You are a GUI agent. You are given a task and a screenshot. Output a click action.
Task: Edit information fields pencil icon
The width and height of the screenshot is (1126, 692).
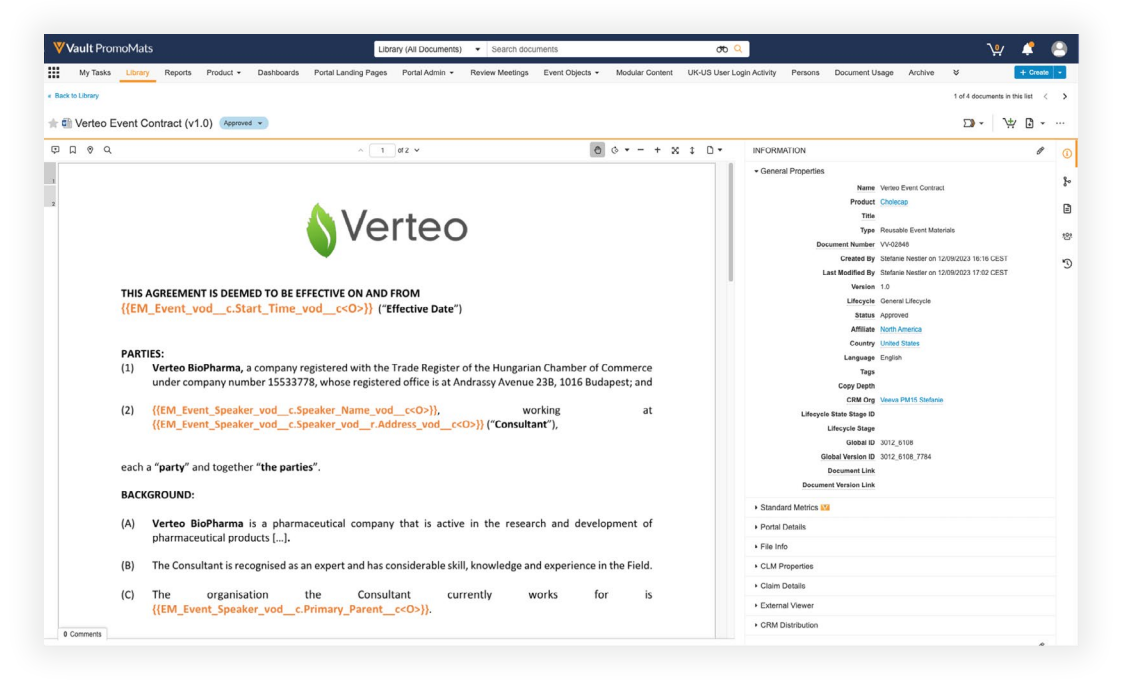[1040, 151]
